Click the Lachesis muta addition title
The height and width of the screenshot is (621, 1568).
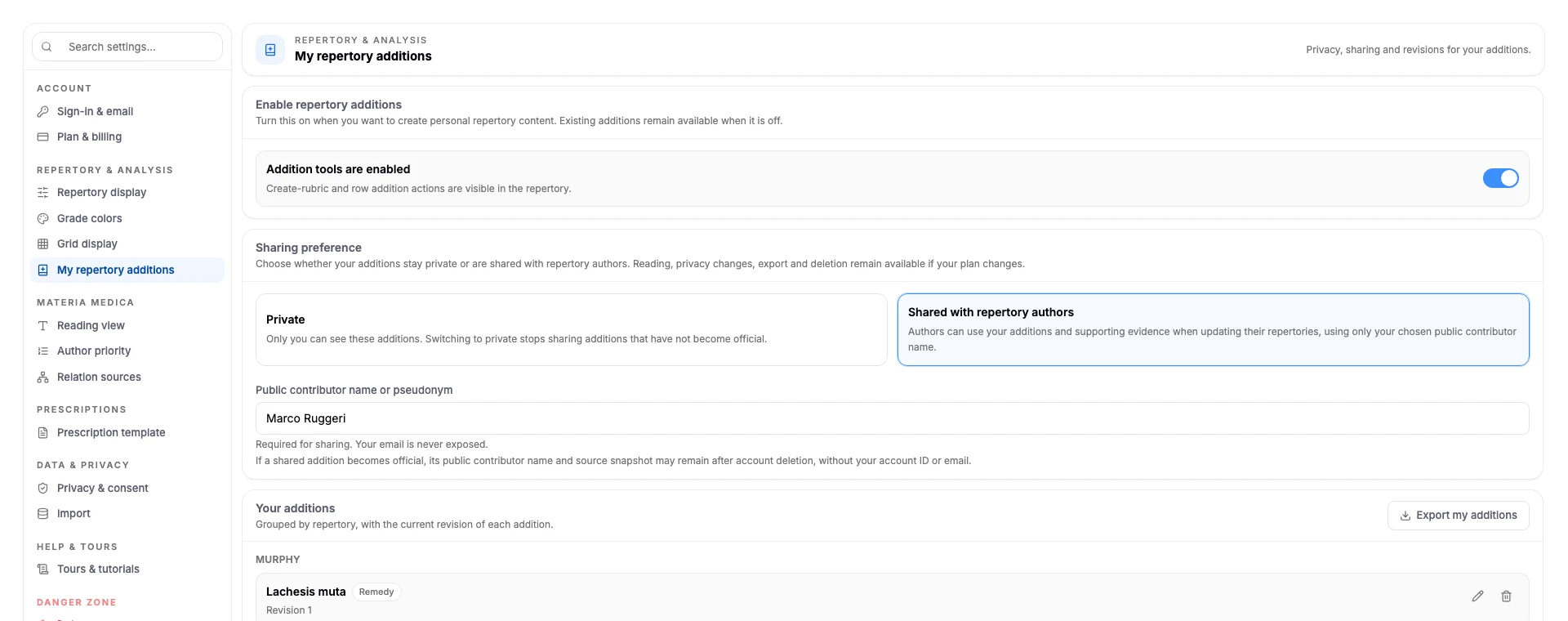(x=306, y=592)
